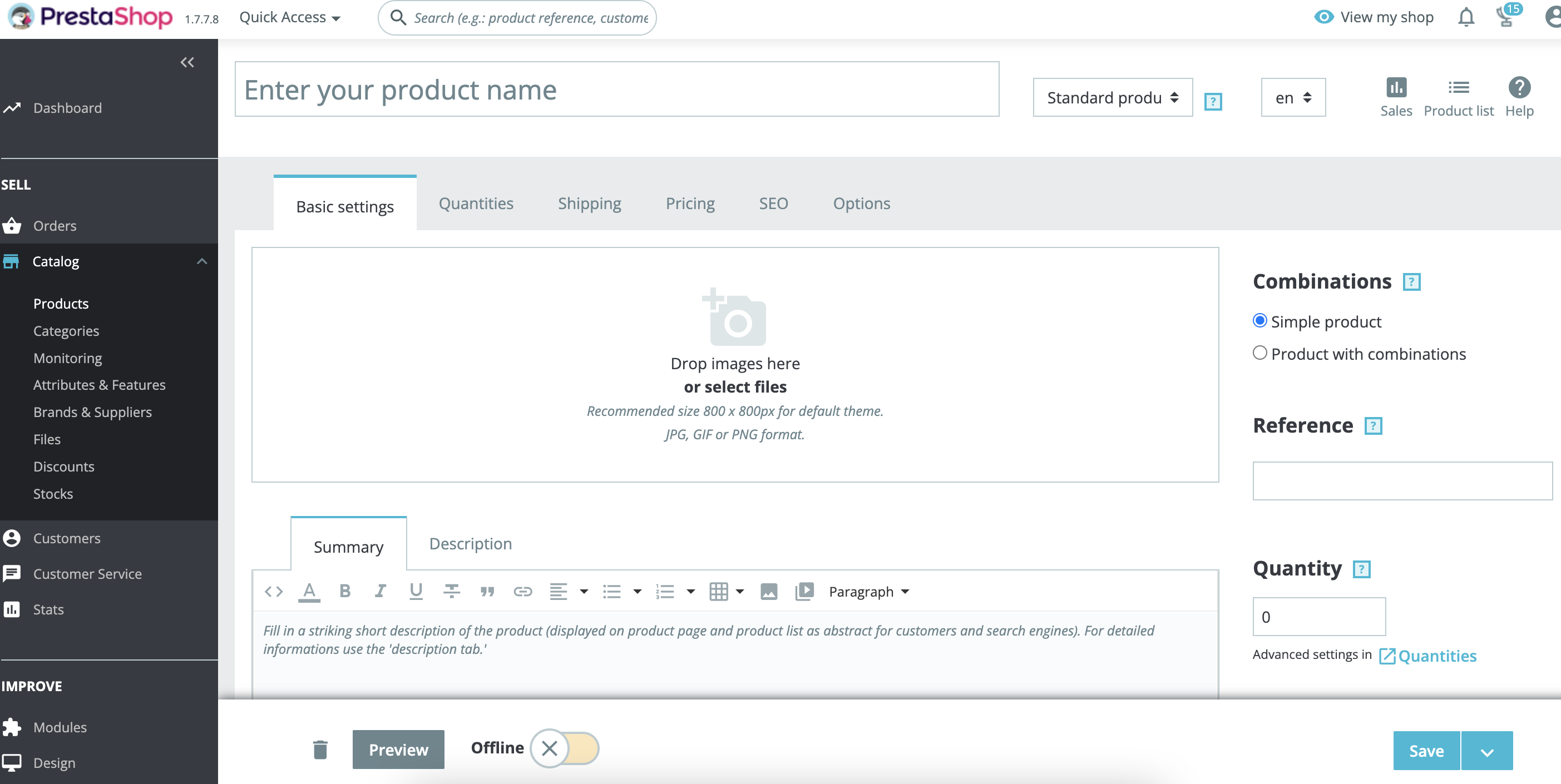Switch to the Pricing tab
This screenshot has width=1561, height=784.
tap(690, 203)
